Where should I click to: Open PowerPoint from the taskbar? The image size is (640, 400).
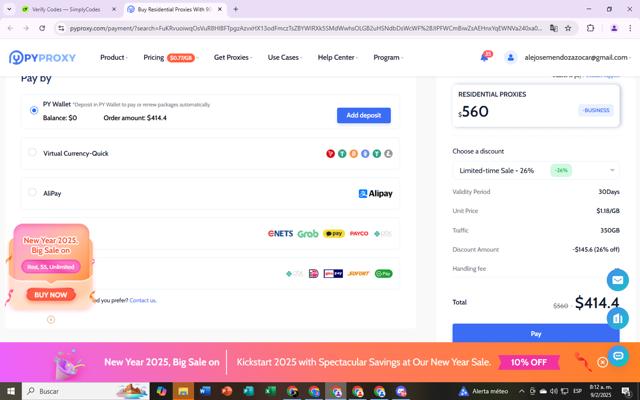click(x=227, y=391)
